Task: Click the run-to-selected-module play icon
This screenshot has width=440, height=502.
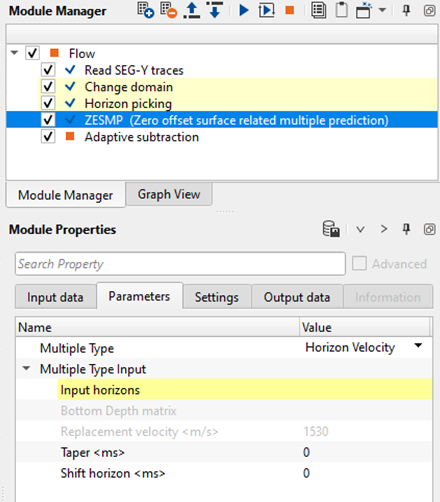Action: 267,10
